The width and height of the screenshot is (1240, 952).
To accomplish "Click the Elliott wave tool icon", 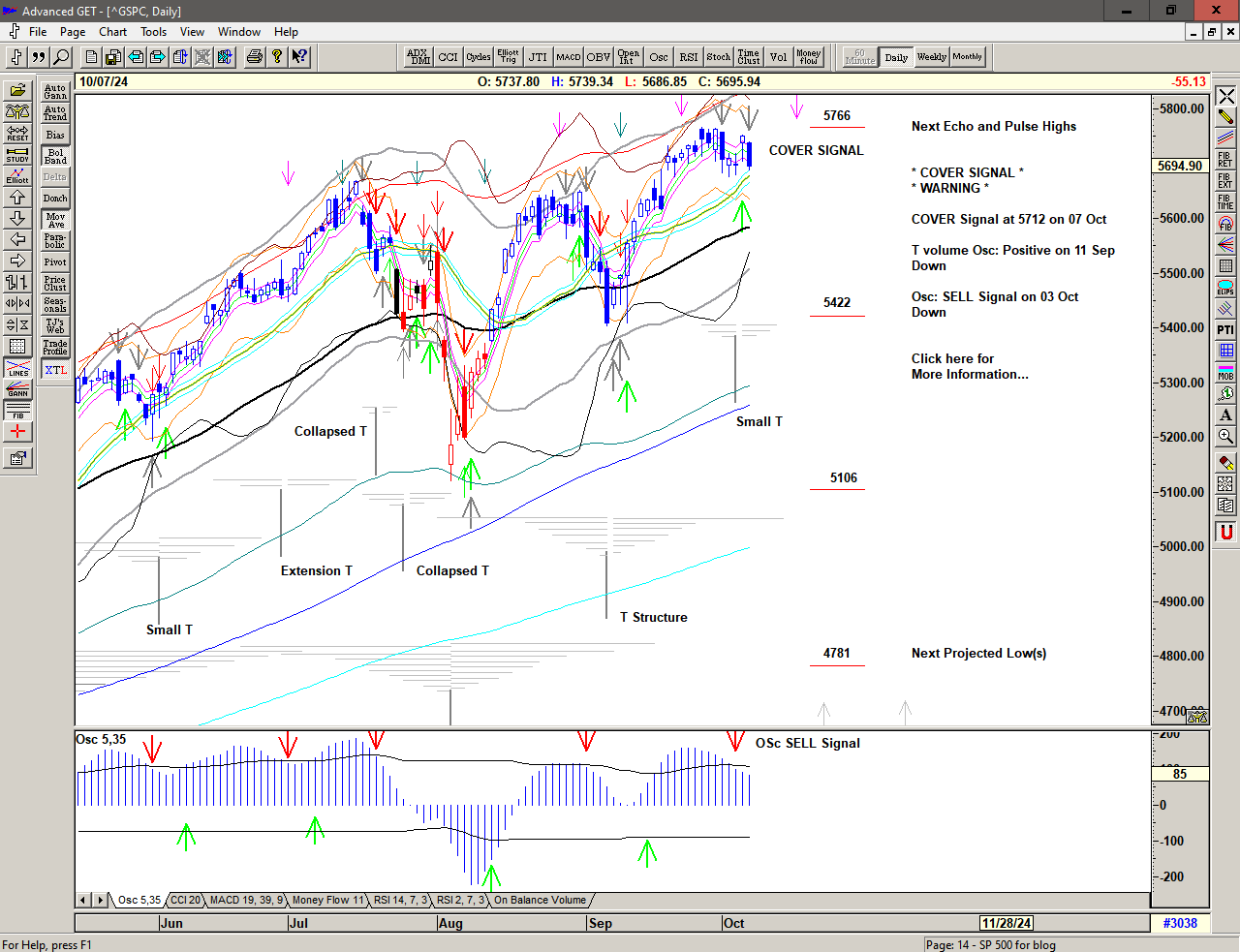I will click(17, 175).
